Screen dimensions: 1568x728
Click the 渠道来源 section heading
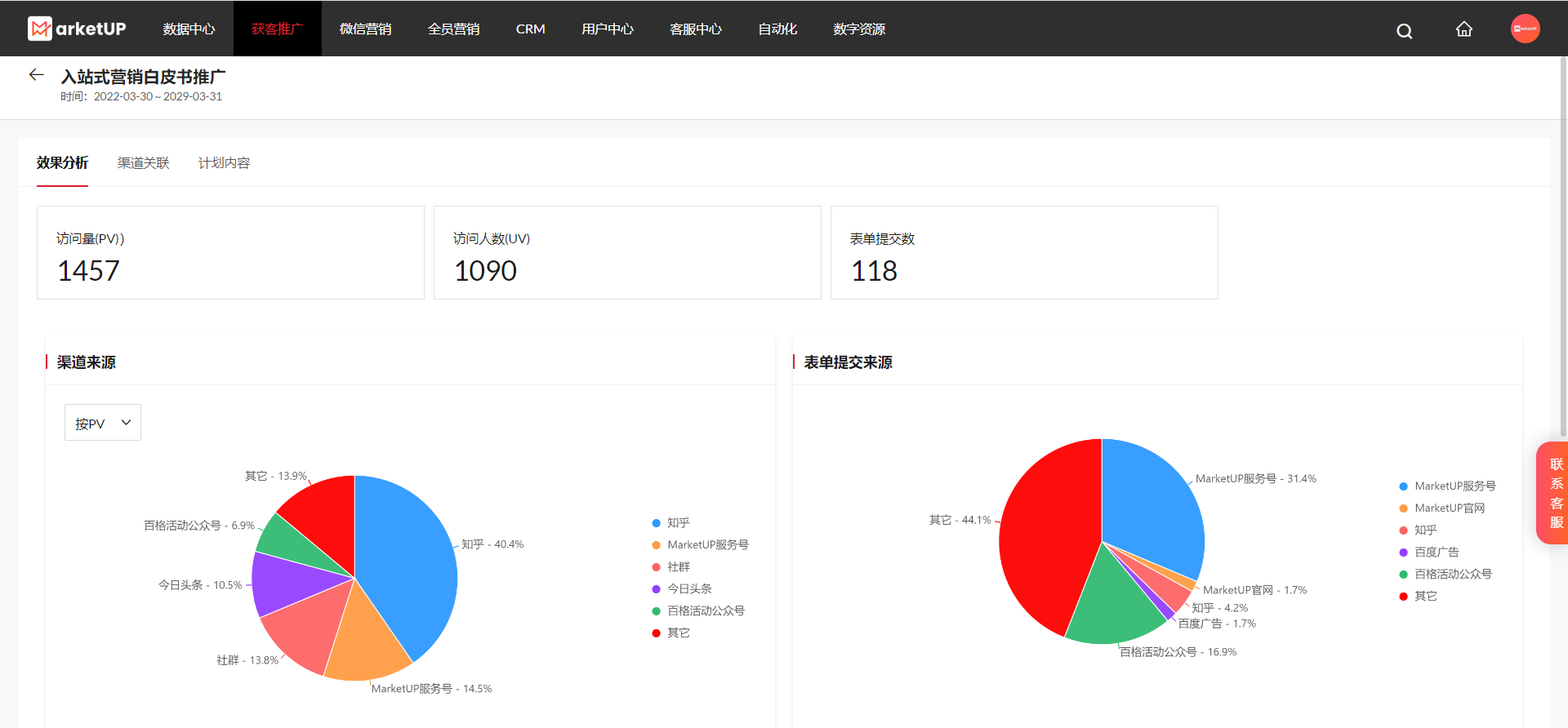tap(86, 362)
